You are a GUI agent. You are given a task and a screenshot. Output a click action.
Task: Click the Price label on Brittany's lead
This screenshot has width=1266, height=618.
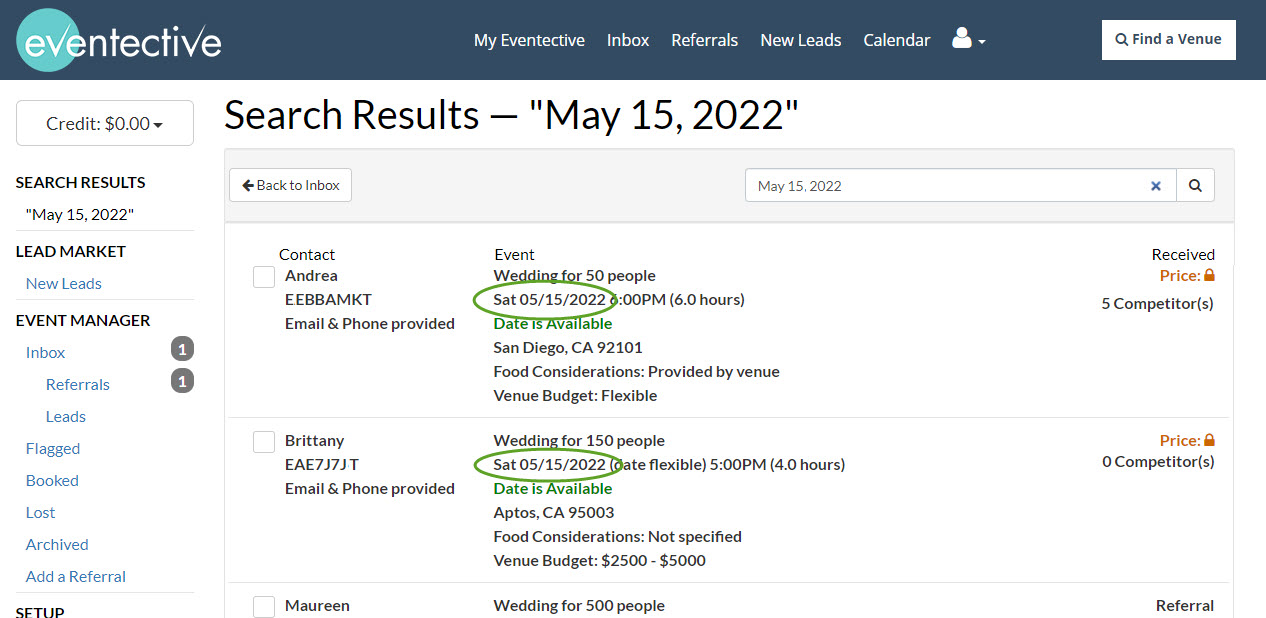(x=1180, y=440)
